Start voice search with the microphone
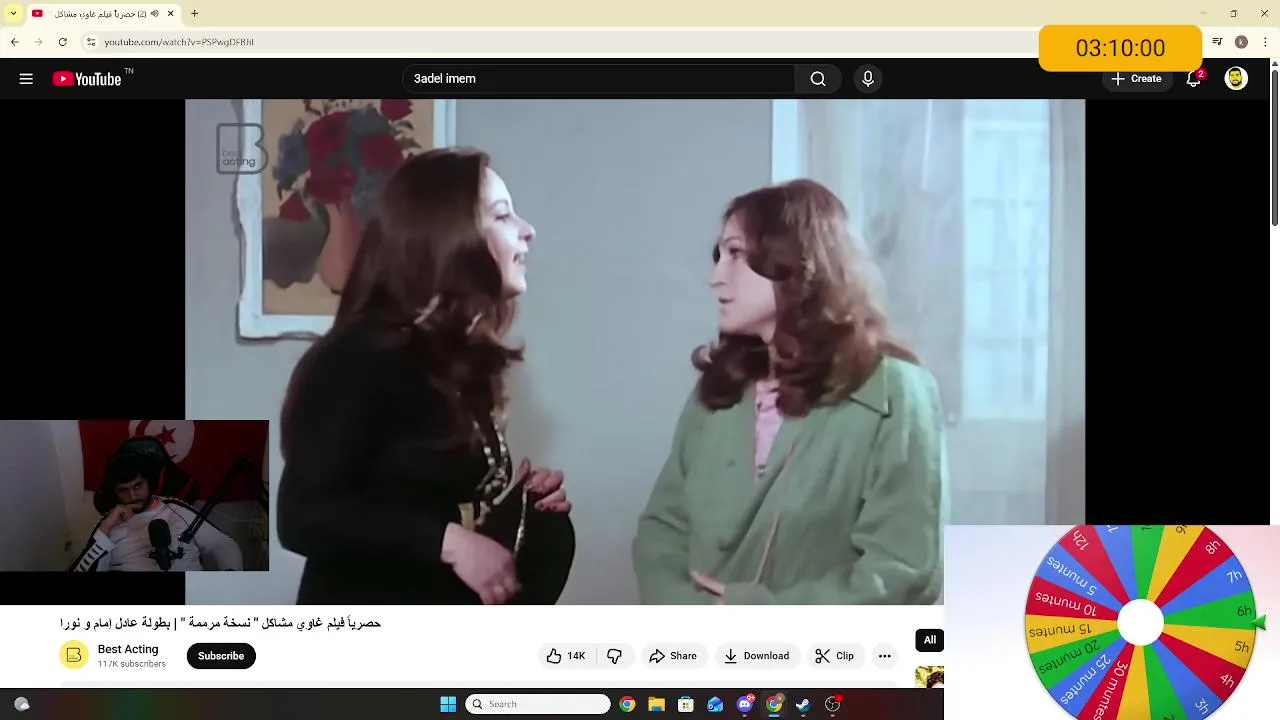1280x720 pixels. coord(868,79)
